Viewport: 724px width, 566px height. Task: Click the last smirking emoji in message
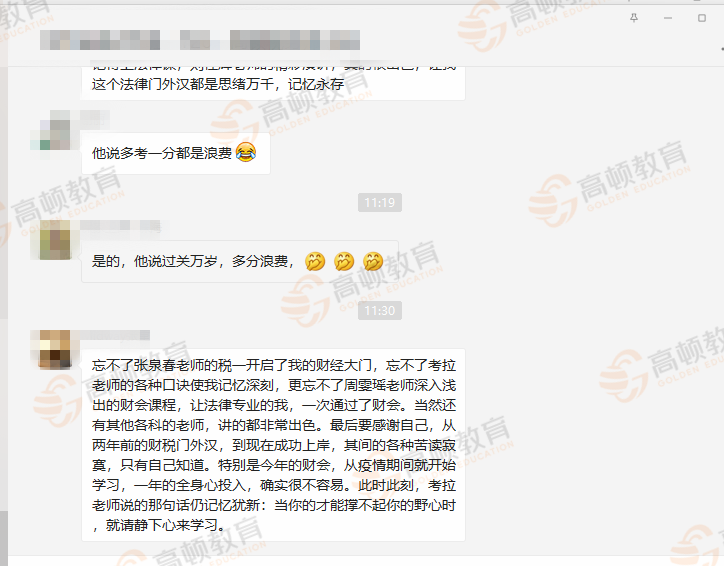coord(373,261)
